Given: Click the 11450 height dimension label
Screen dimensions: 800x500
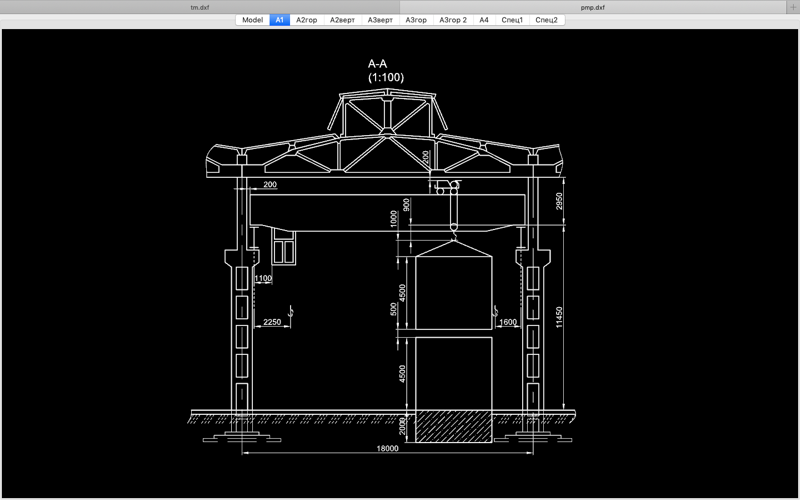Looking at the screenshot, I should [559, 317].
